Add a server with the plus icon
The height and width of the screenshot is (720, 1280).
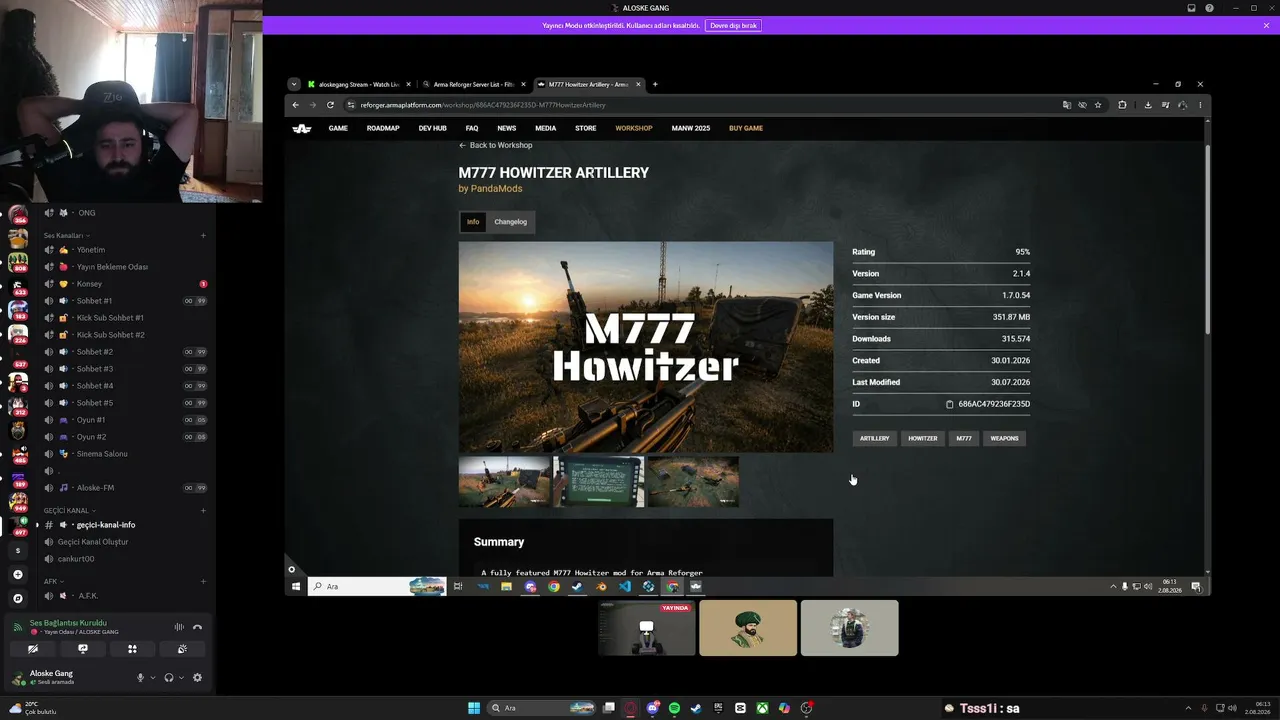coord(17,575)
